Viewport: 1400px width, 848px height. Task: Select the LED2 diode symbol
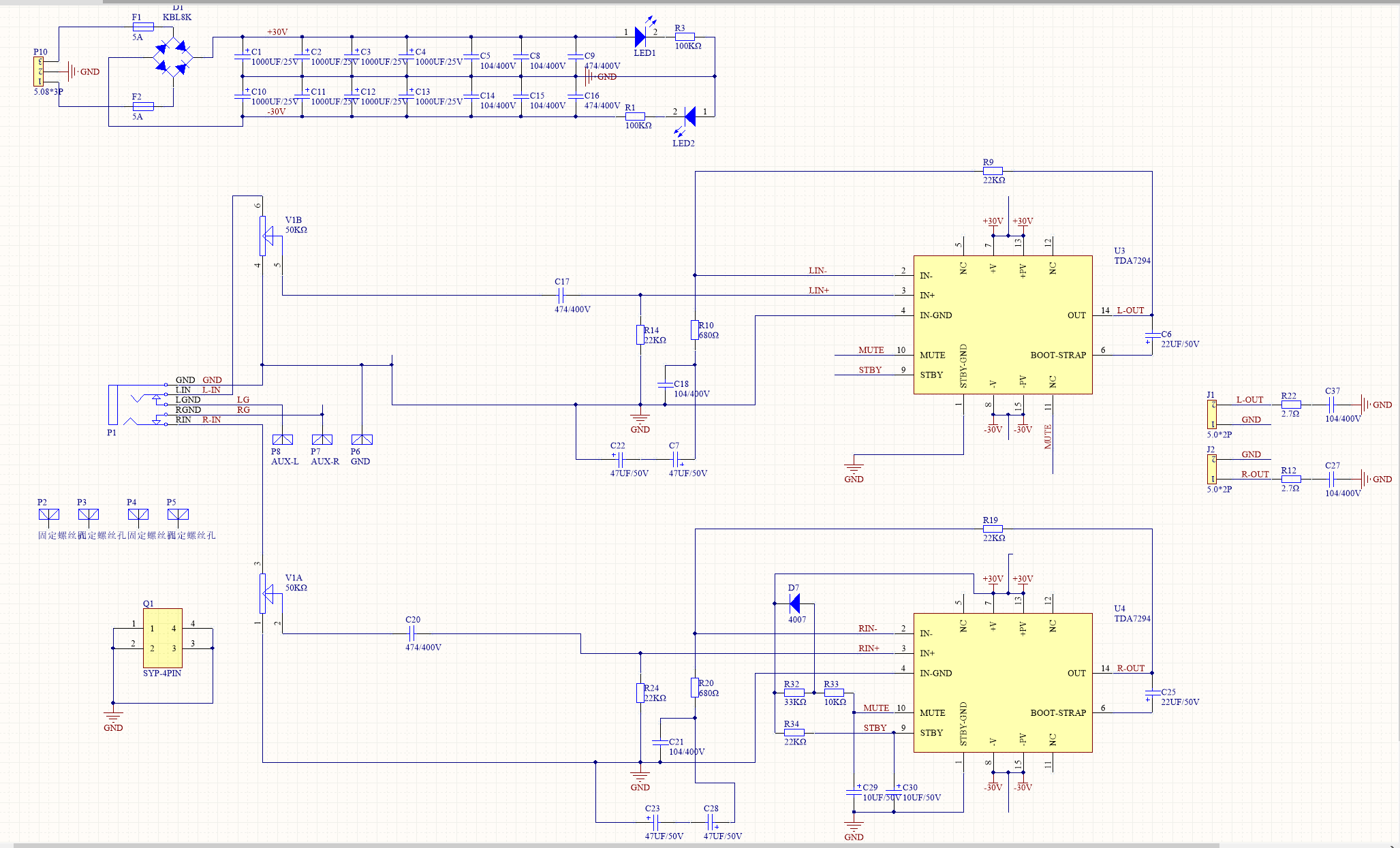[689, 116]
